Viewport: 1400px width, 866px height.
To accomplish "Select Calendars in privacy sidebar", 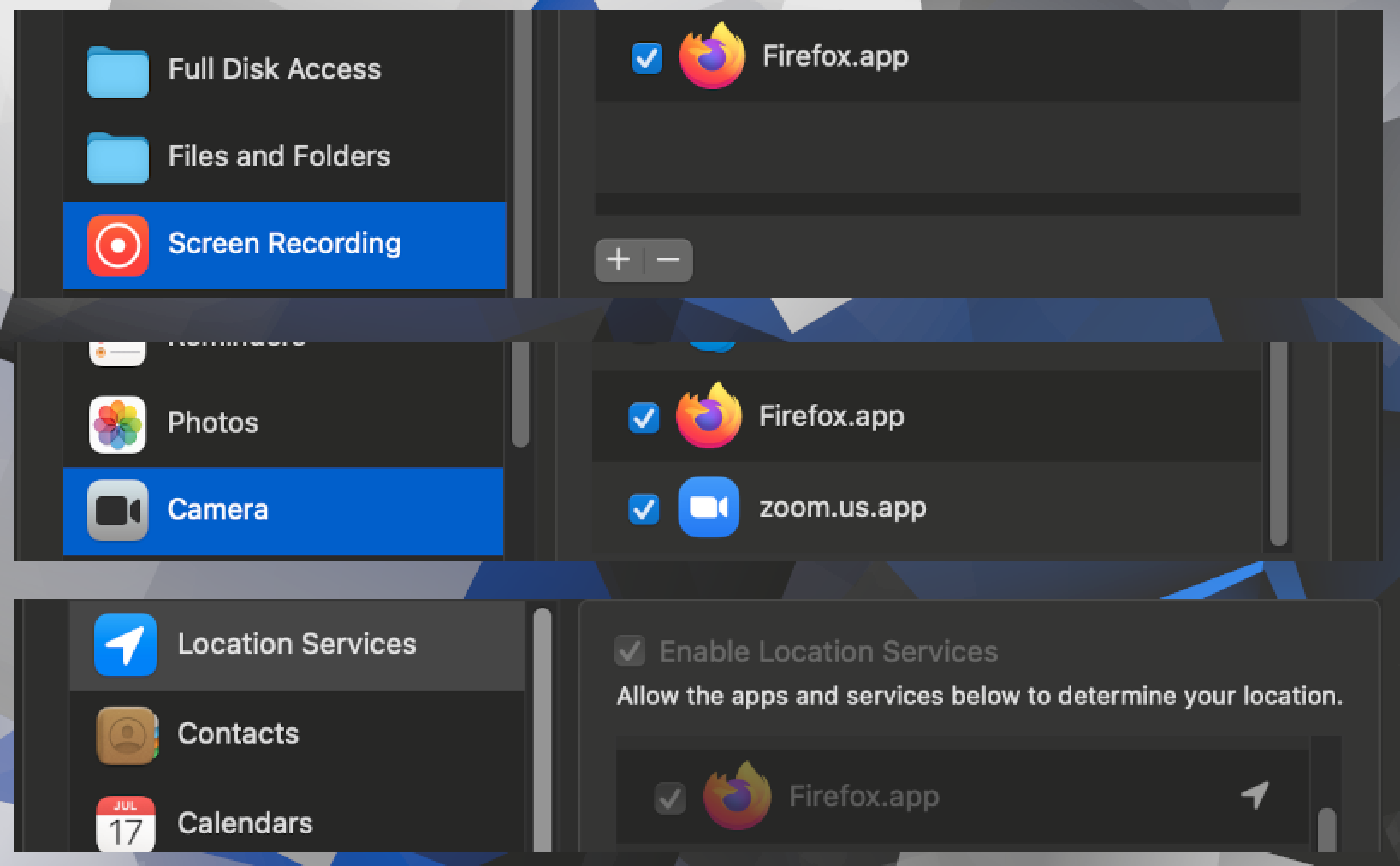I will pos(297,816).
